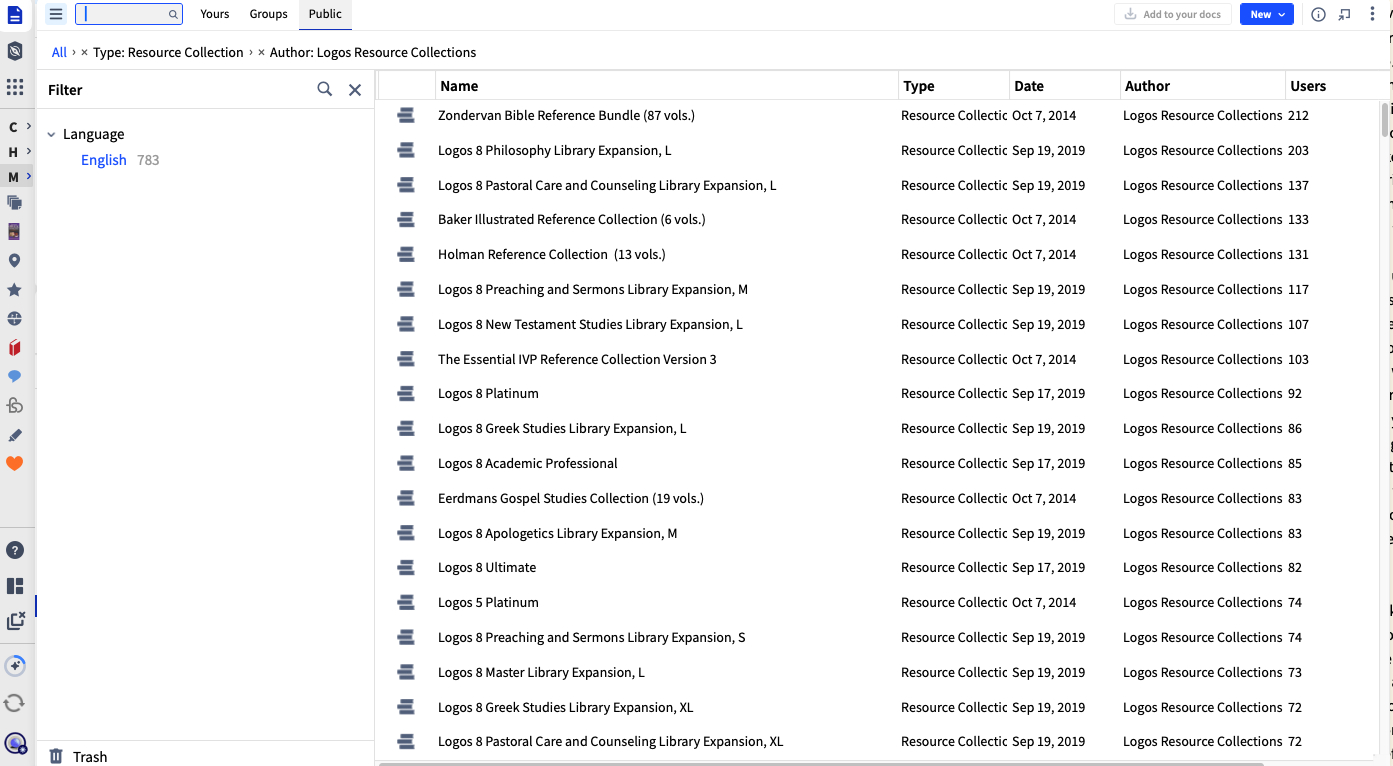This screenshot has height=766, width=1393.
Task: Open the New dropdown button
Action: click(x=1266, y=14)
